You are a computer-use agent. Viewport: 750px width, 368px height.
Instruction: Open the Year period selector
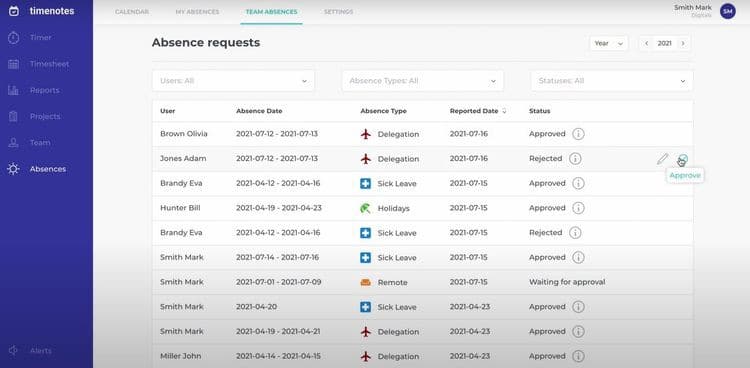tap(608, 43)
